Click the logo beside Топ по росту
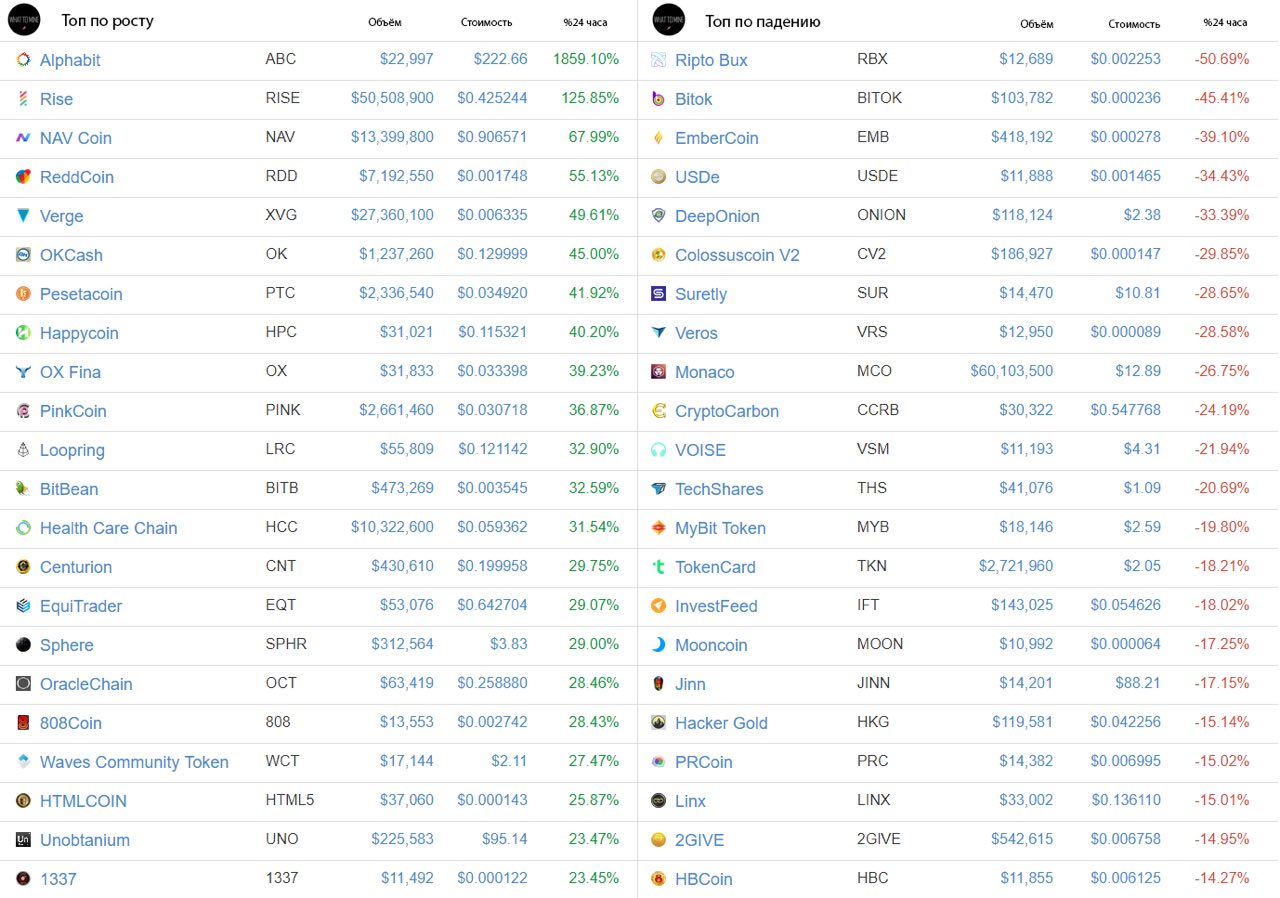 coord(24,20)
